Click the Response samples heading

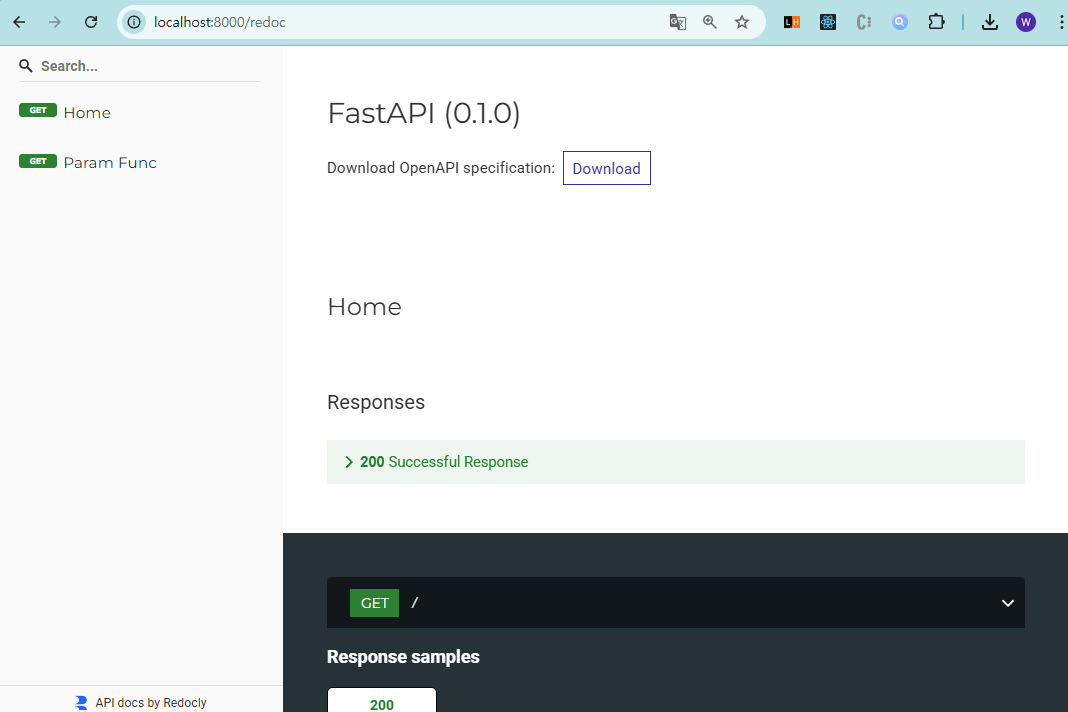403,657
